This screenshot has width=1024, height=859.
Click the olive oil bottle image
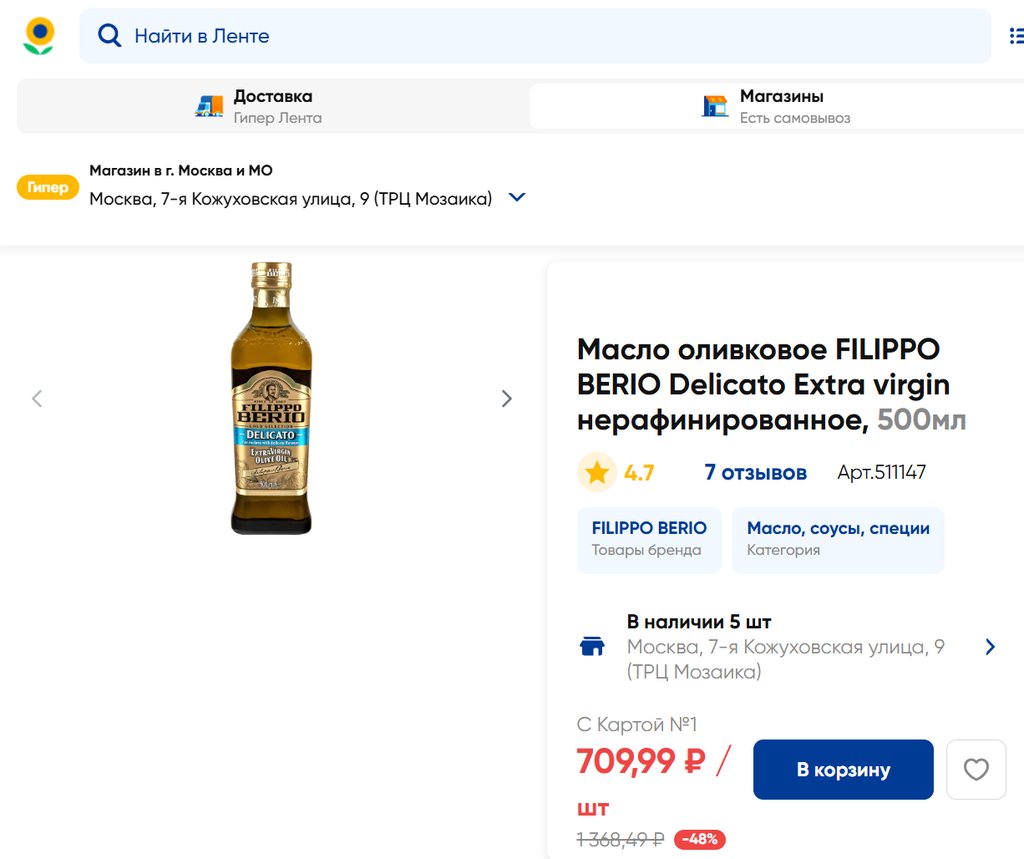point(271,398)
